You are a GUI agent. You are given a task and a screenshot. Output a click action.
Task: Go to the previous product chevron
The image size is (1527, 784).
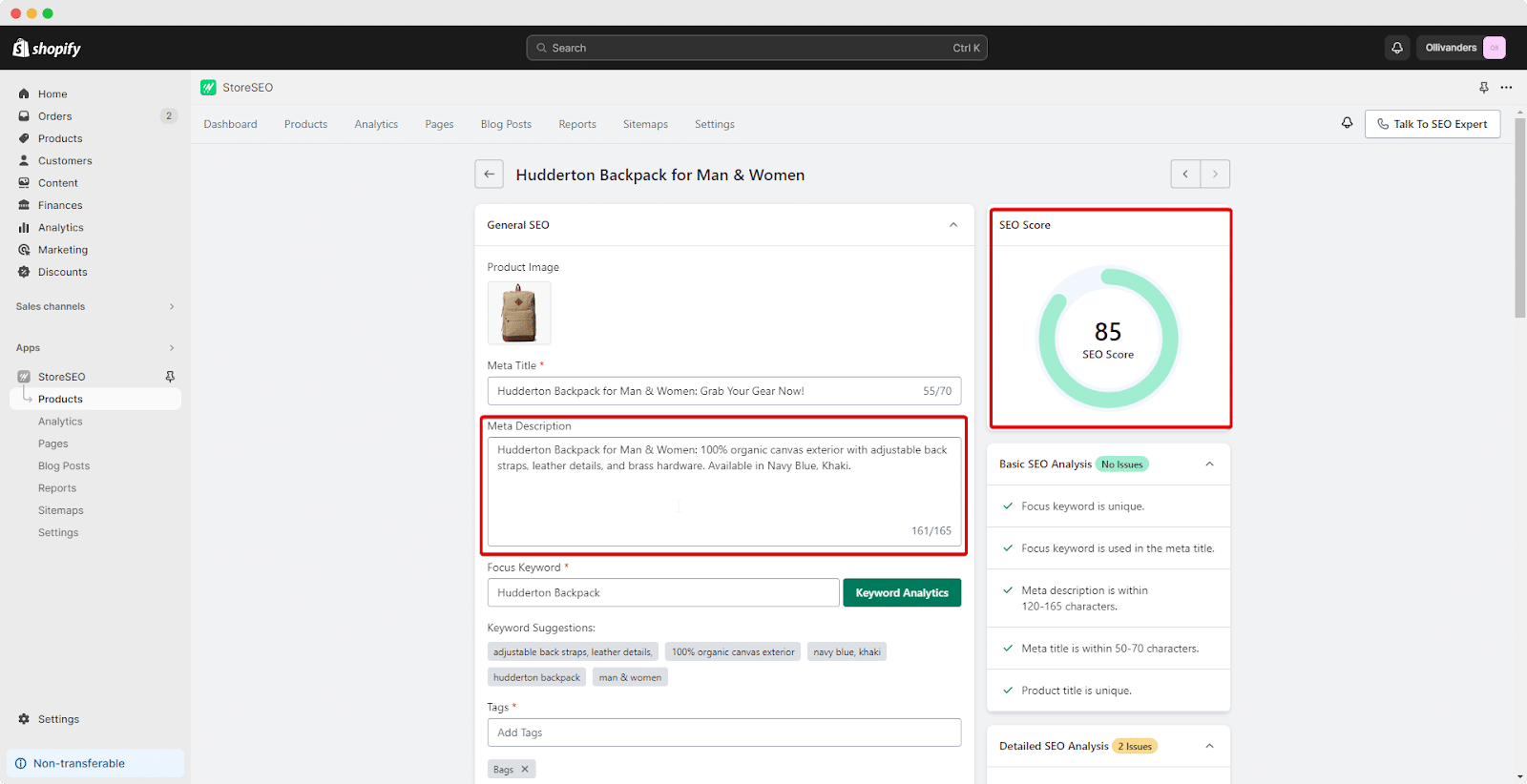tap(1185, 175)
